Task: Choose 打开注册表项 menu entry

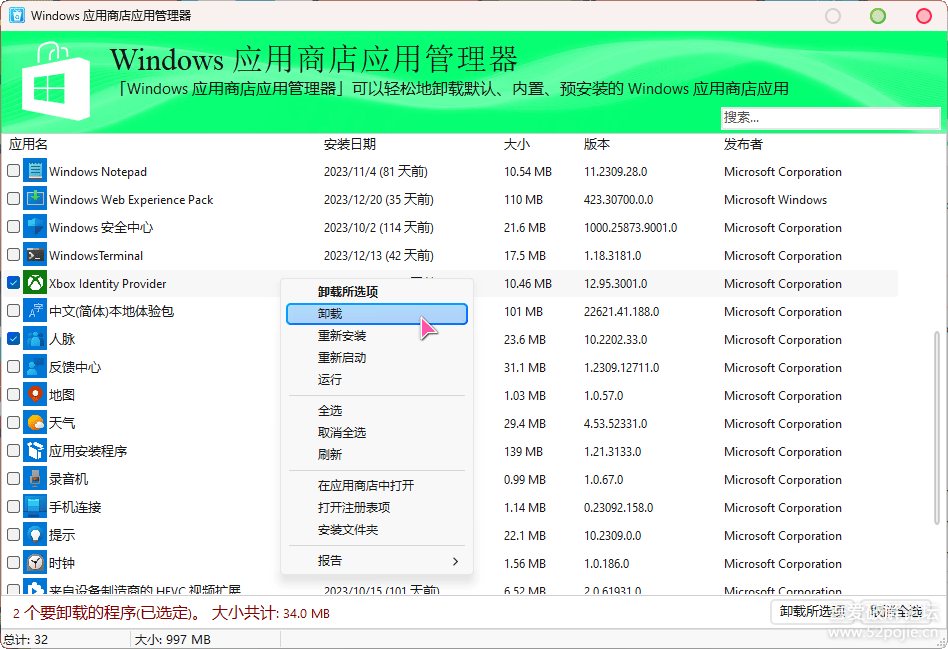Action: coord(377,507)
